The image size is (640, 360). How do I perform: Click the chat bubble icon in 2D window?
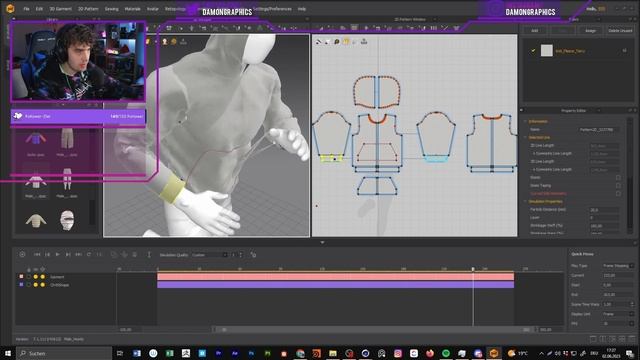[337, 41]
